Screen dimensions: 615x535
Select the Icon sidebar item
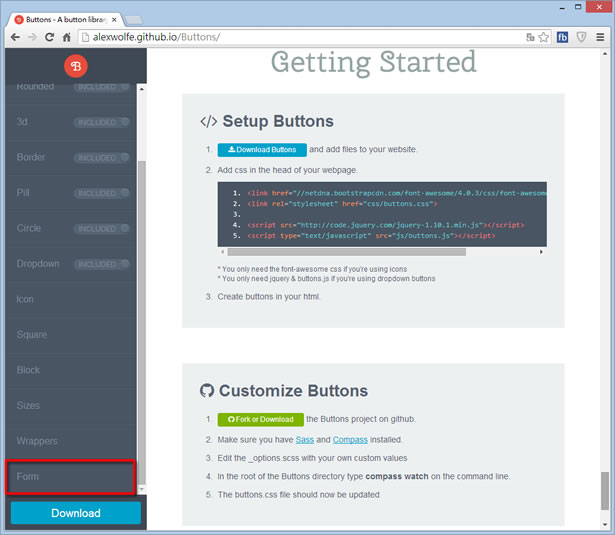tap(71, 299)
